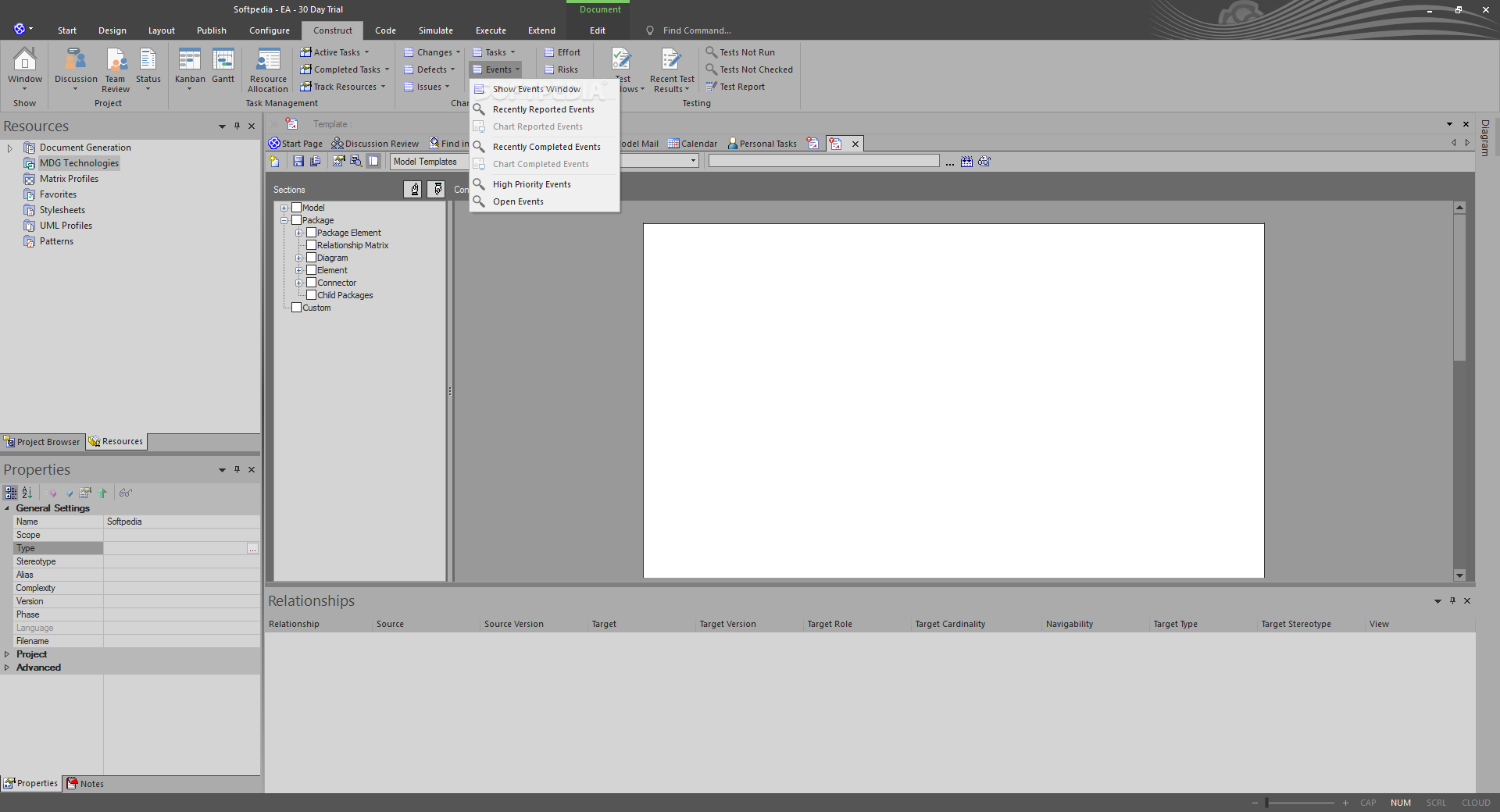
Task: Select Show Events Window menu item
Action: pos(545,89)
